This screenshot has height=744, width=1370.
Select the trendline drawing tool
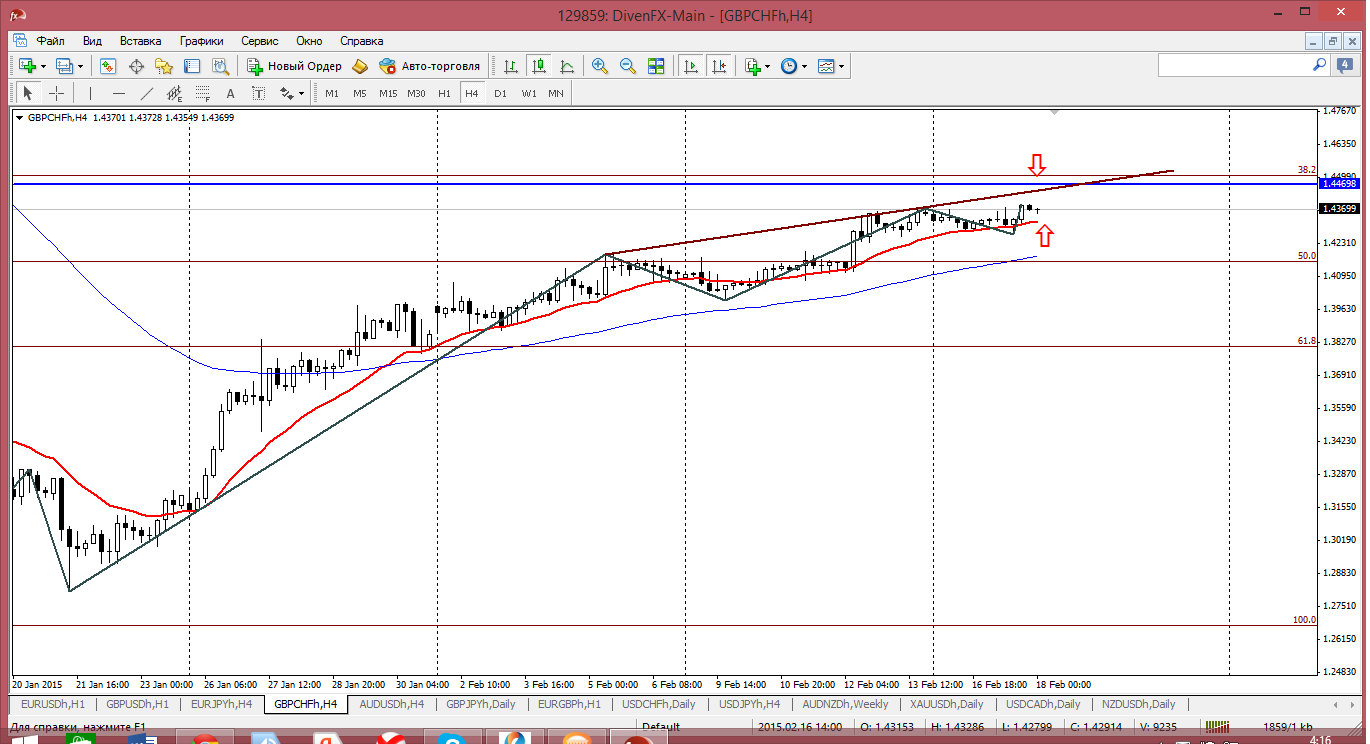[147, 93]
